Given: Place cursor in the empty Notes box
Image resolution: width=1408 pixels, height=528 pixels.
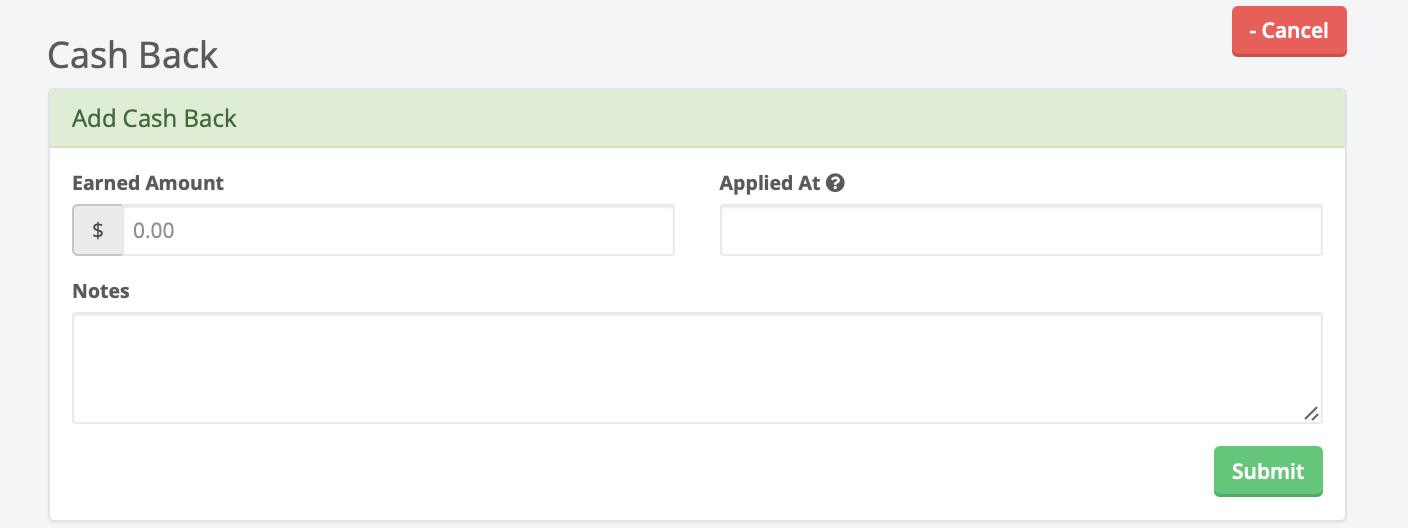Looking at the screenshot, I should (697, 367).
